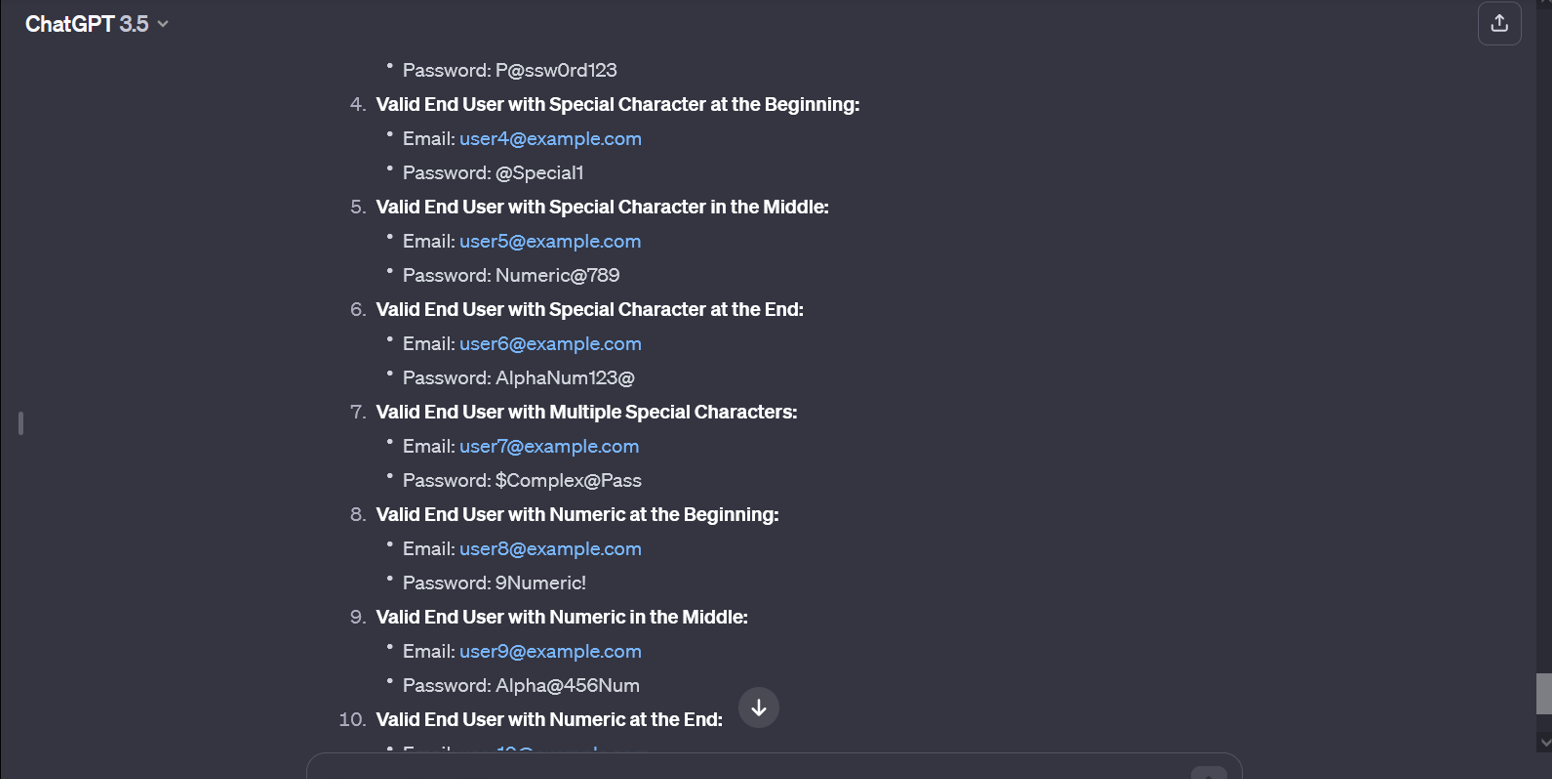The width and height of the screenshot is (1552, 779).
Task: Open the user4@example.com email link
Action: [x=550, y=139]
